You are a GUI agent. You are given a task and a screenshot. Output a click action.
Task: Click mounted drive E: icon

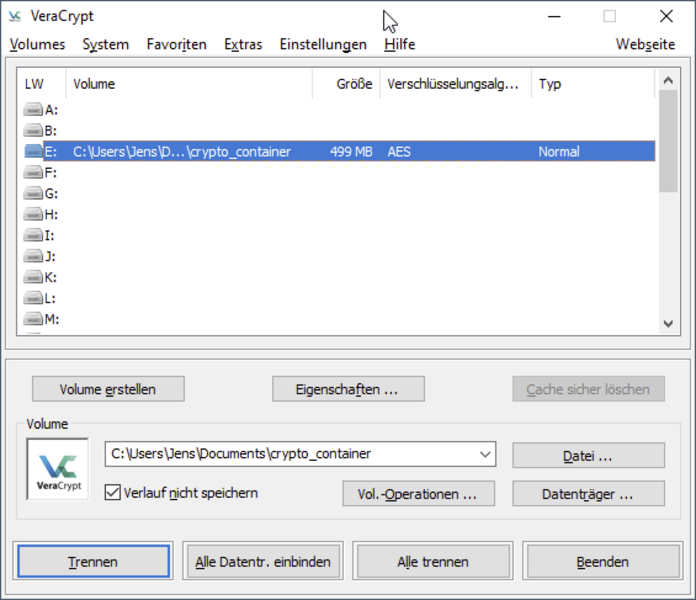34,152
